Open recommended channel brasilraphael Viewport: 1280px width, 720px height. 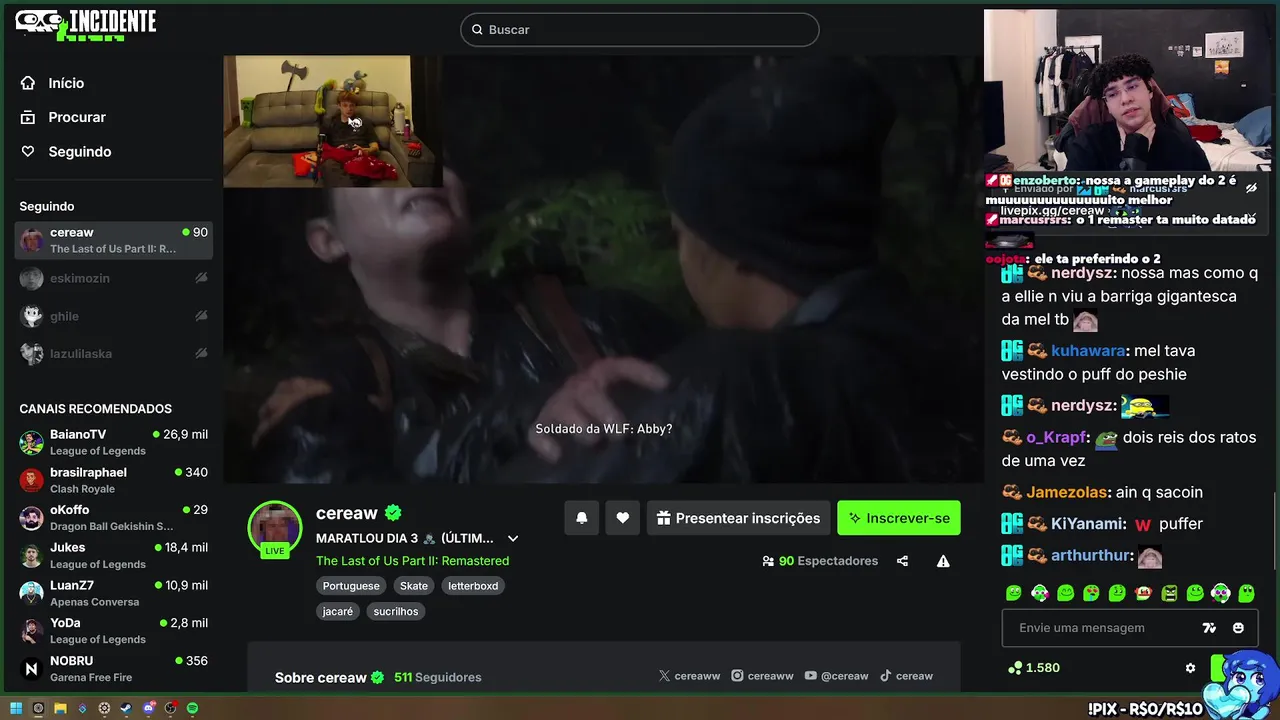tap(113, 480)
